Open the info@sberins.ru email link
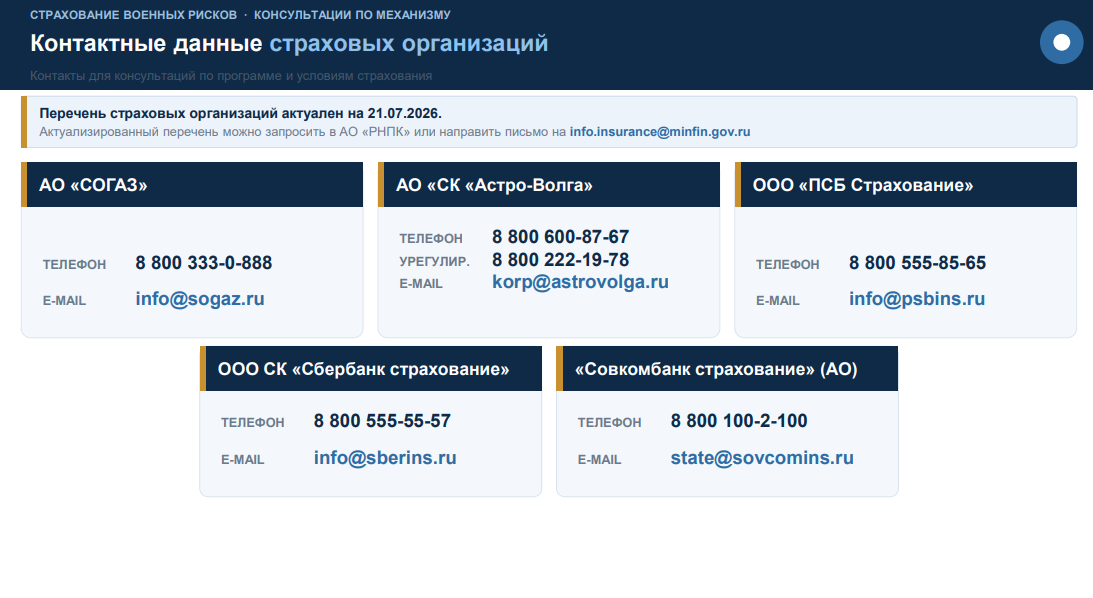Image resolution: width=1093 pixels, height=598 pixels. click(385, 458)
